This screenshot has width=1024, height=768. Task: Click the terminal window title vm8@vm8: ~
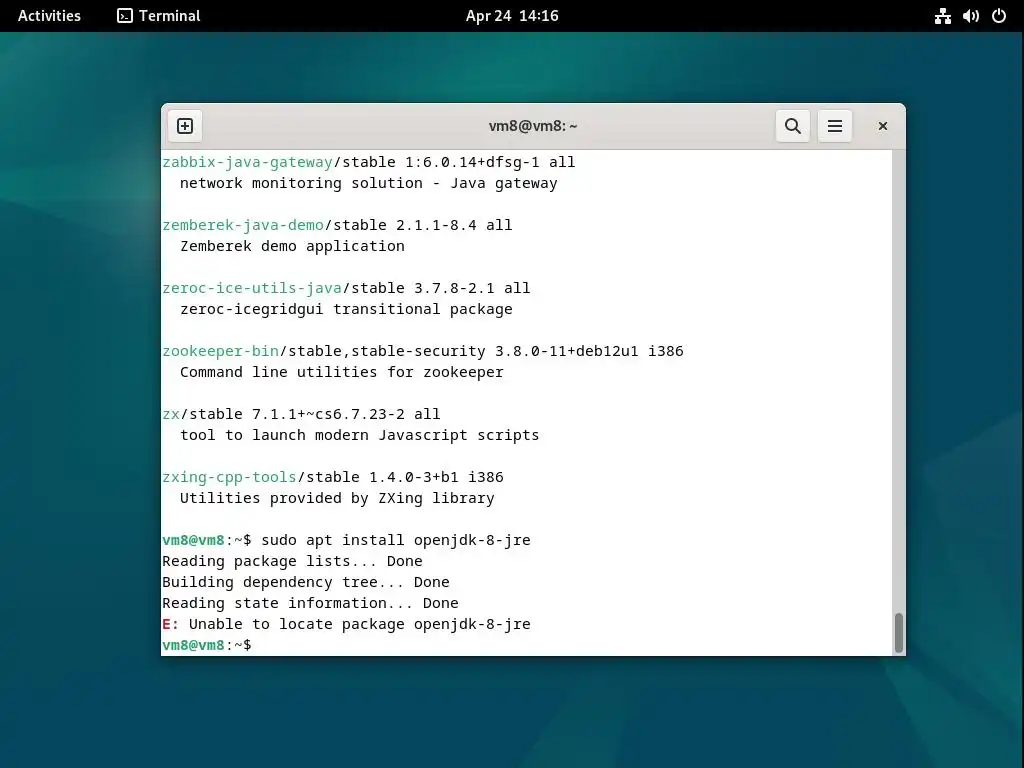pos(533,126)
